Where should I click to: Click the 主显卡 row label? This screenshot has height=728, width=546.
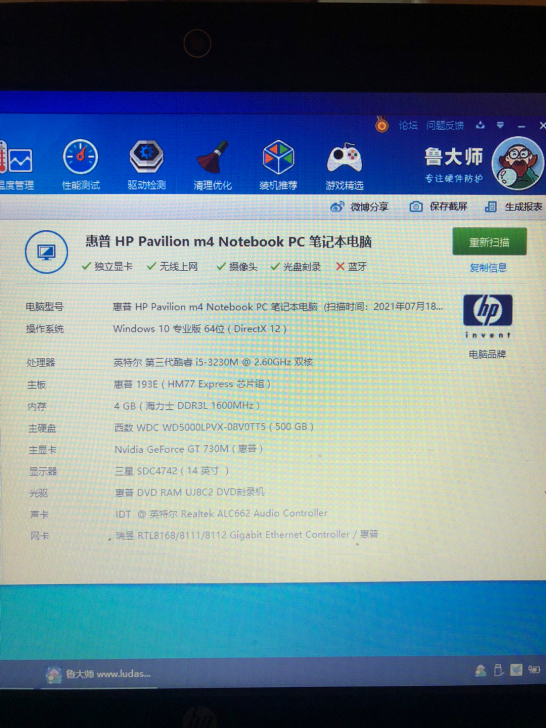click(x=42, y=449)
